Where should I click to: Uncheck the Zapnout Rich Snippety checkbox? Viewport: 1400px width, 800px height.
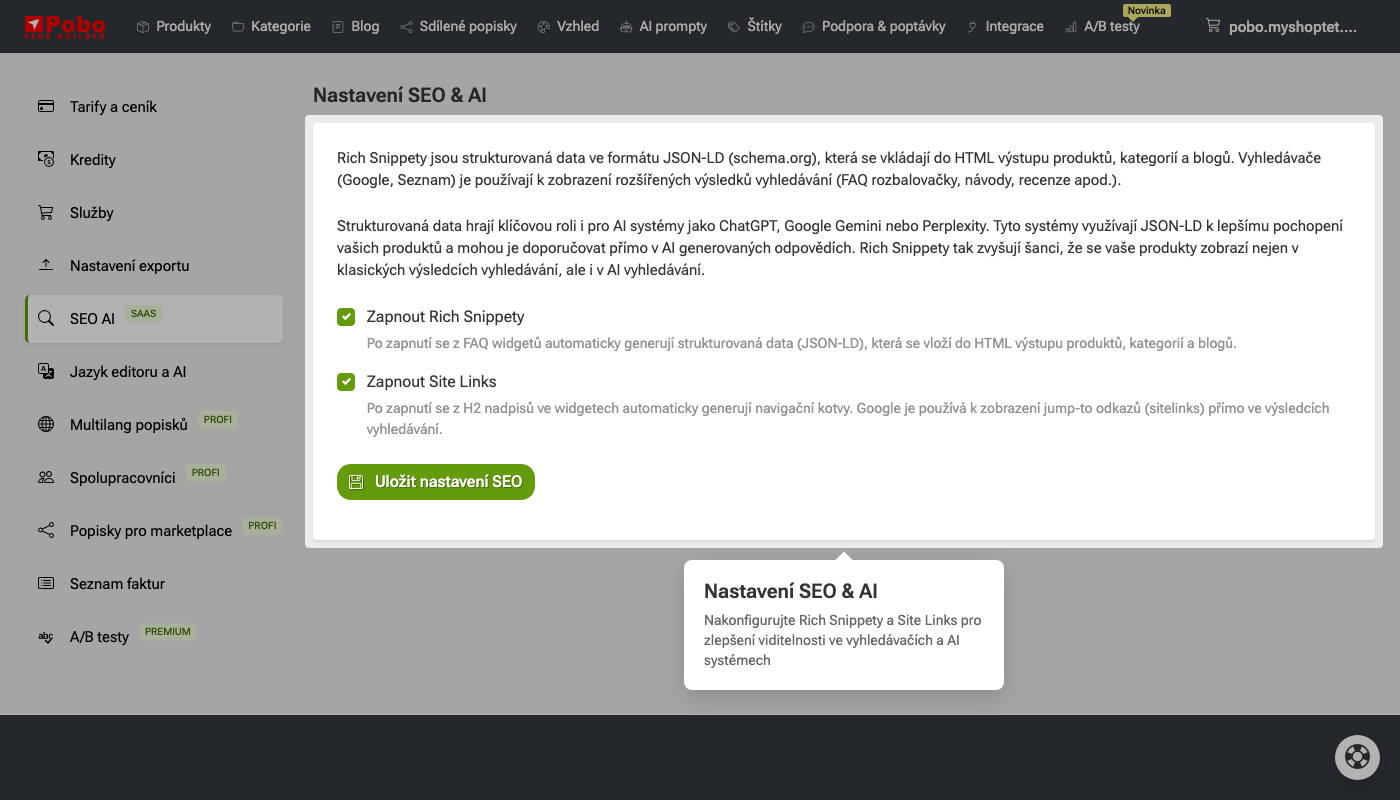(x=346, y=317)
